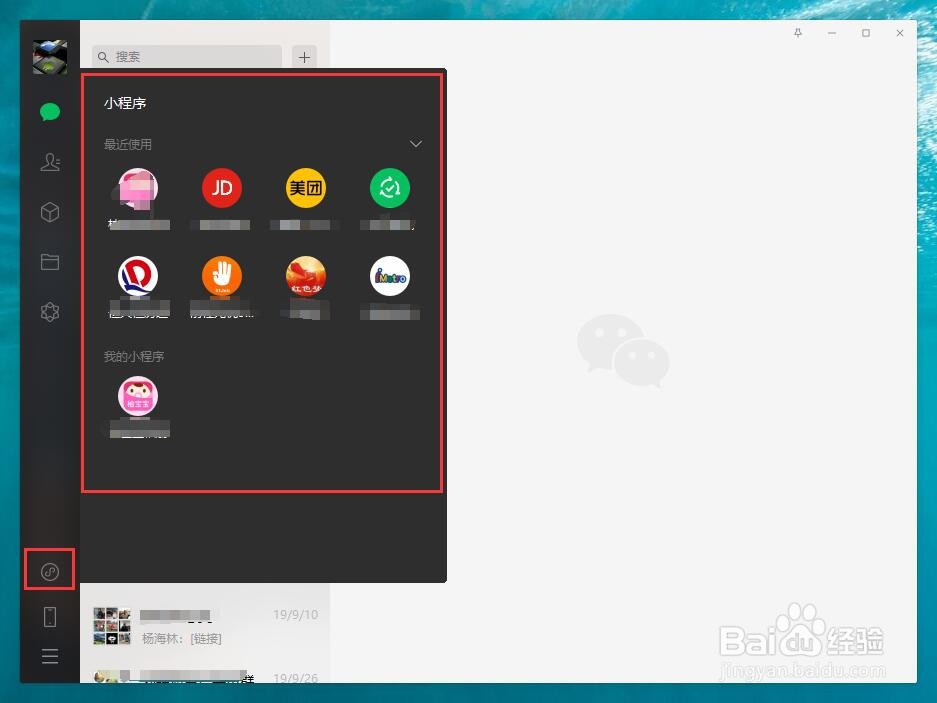Maximize the WeChat window
This screenshot has height=703, width=937.
tap(866, 33)
